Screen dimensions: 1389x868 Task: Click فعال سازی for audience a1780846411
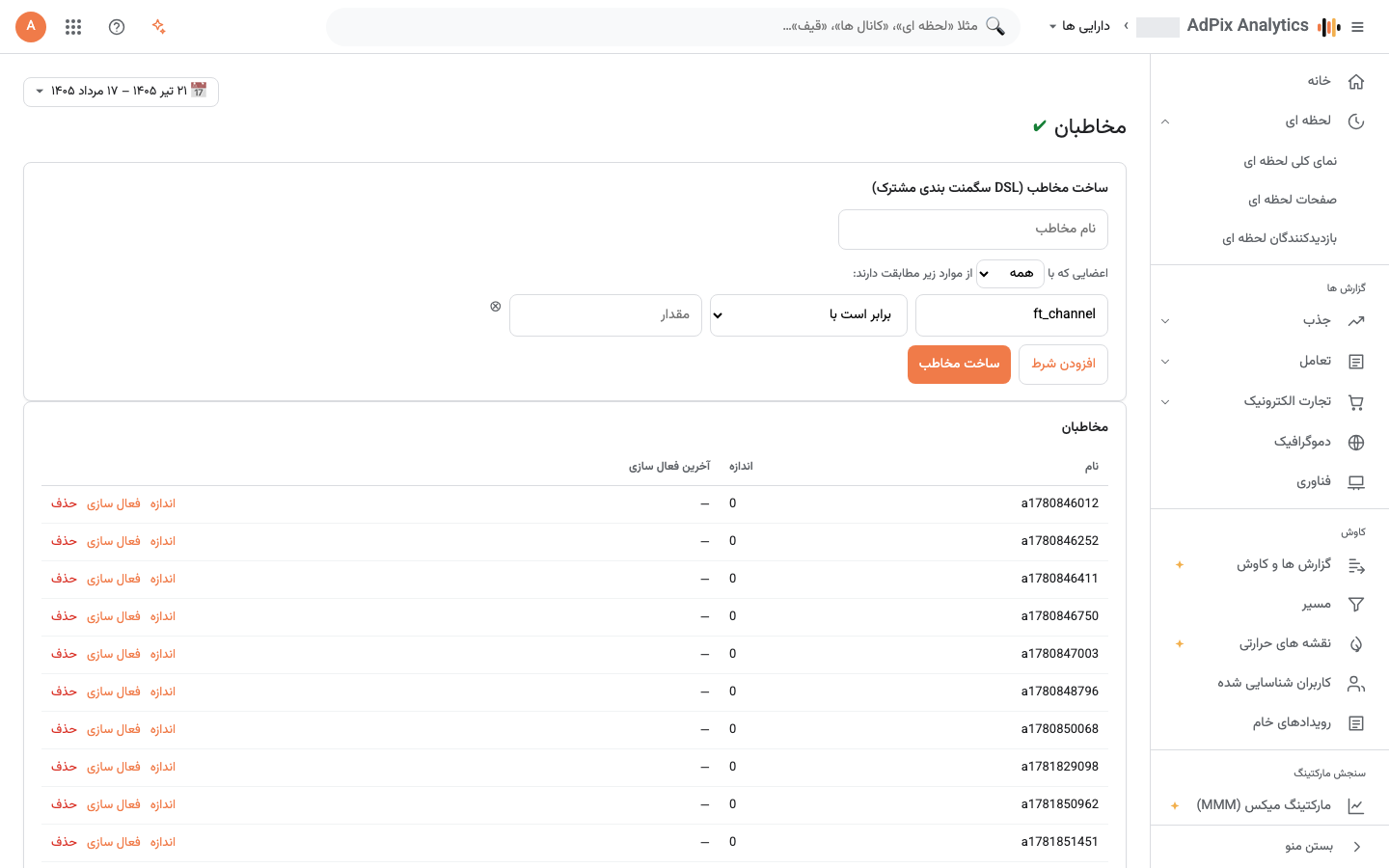114,580
